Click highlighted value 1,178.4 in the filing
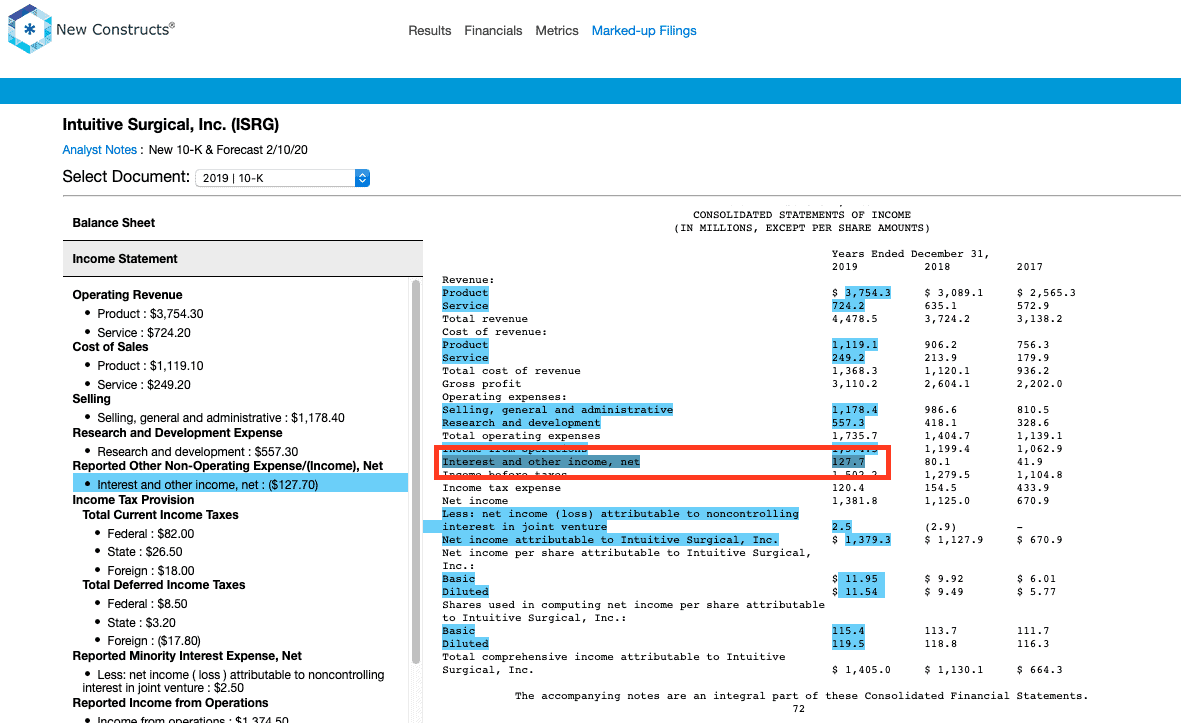 [x=855, y=410]
